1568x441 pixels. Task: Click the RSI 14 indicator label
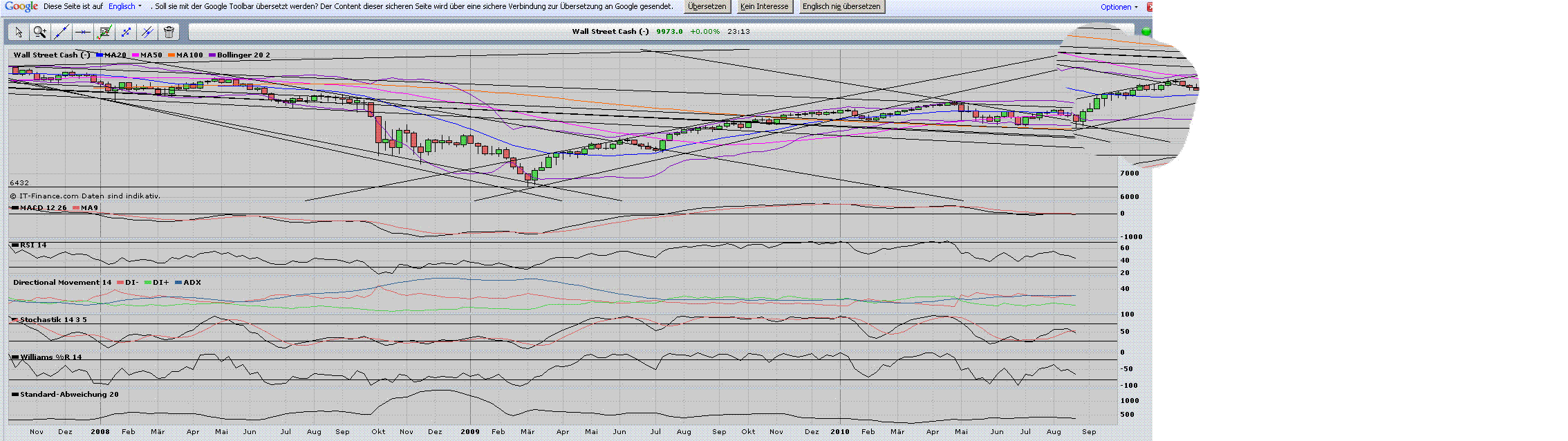[33, 245]
